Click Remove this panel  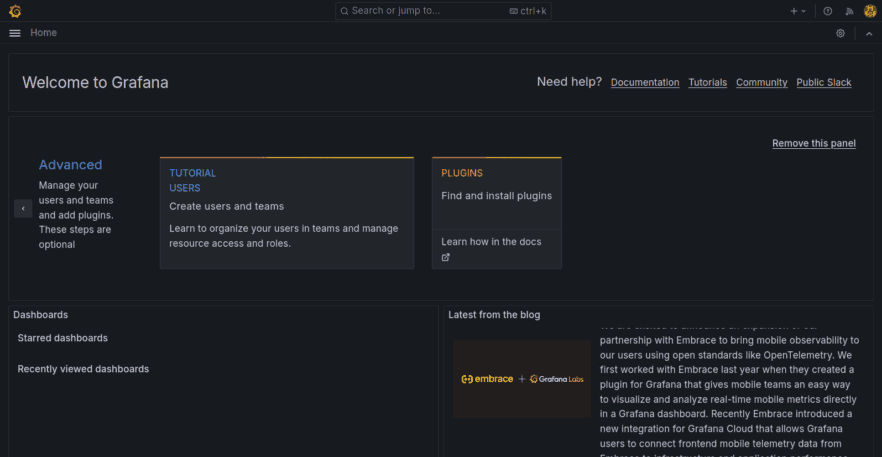click(x=813, y=143)
